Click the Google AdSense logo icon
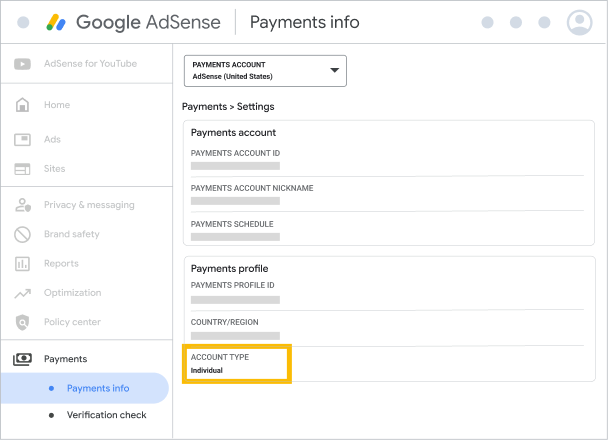 click(x=56, y=22)
